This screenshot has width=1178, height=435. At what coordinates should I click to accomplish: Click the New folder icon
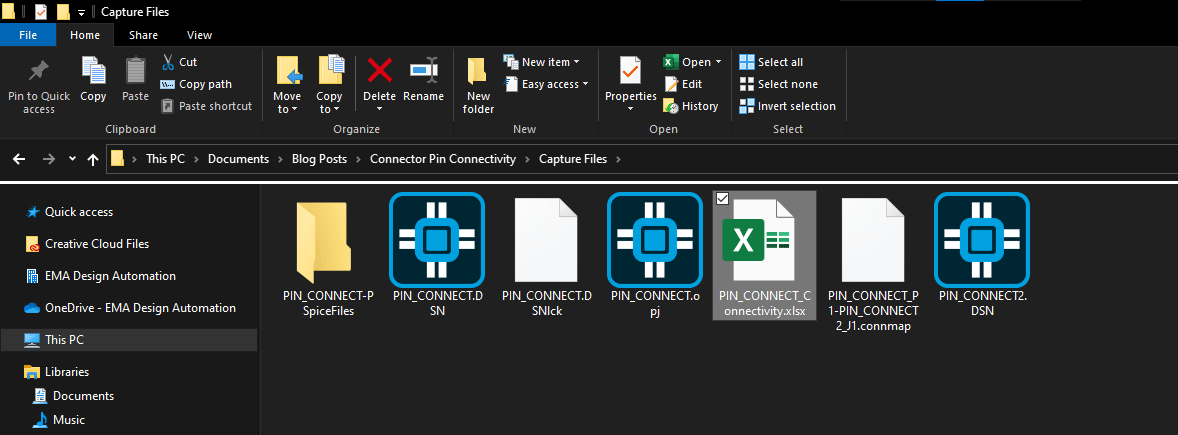coord(478,73)
